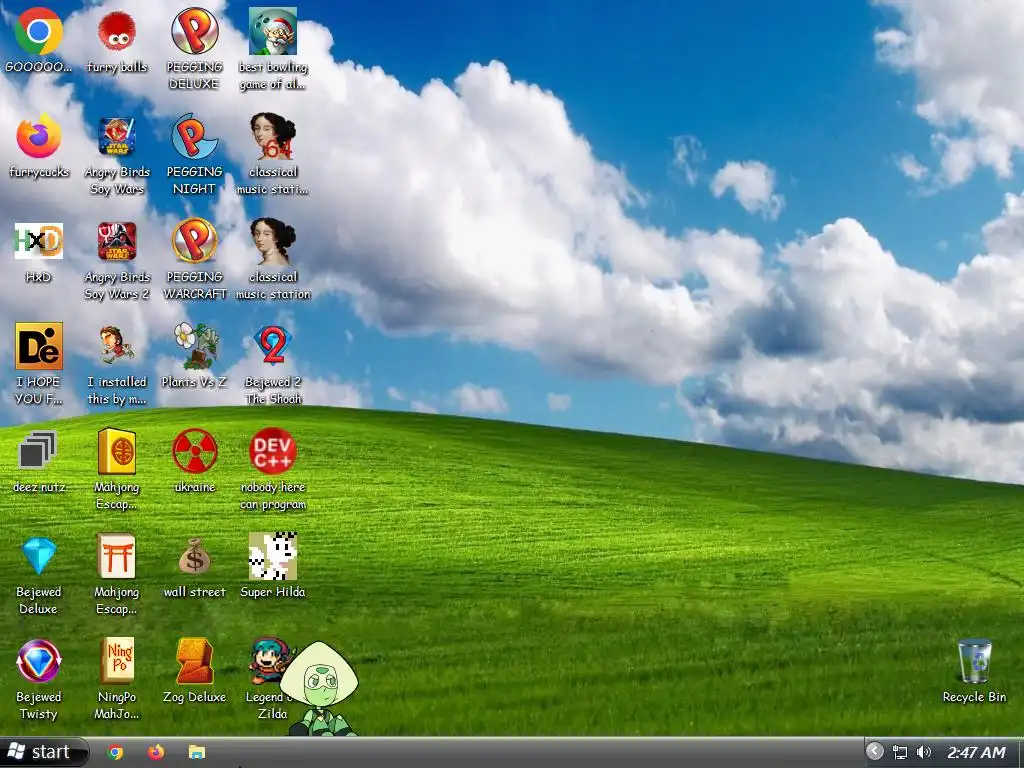
Task: Open the start menu
Action: coord(42,752)
